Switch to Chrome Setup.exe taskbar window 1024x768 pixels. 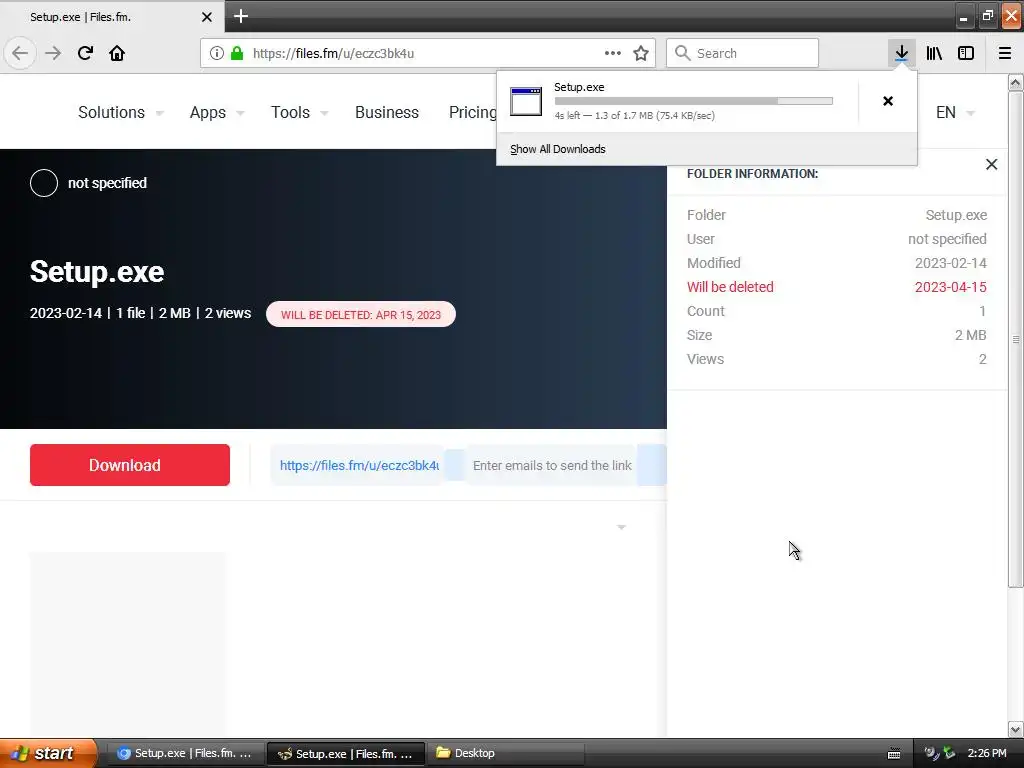coord(185,754)
